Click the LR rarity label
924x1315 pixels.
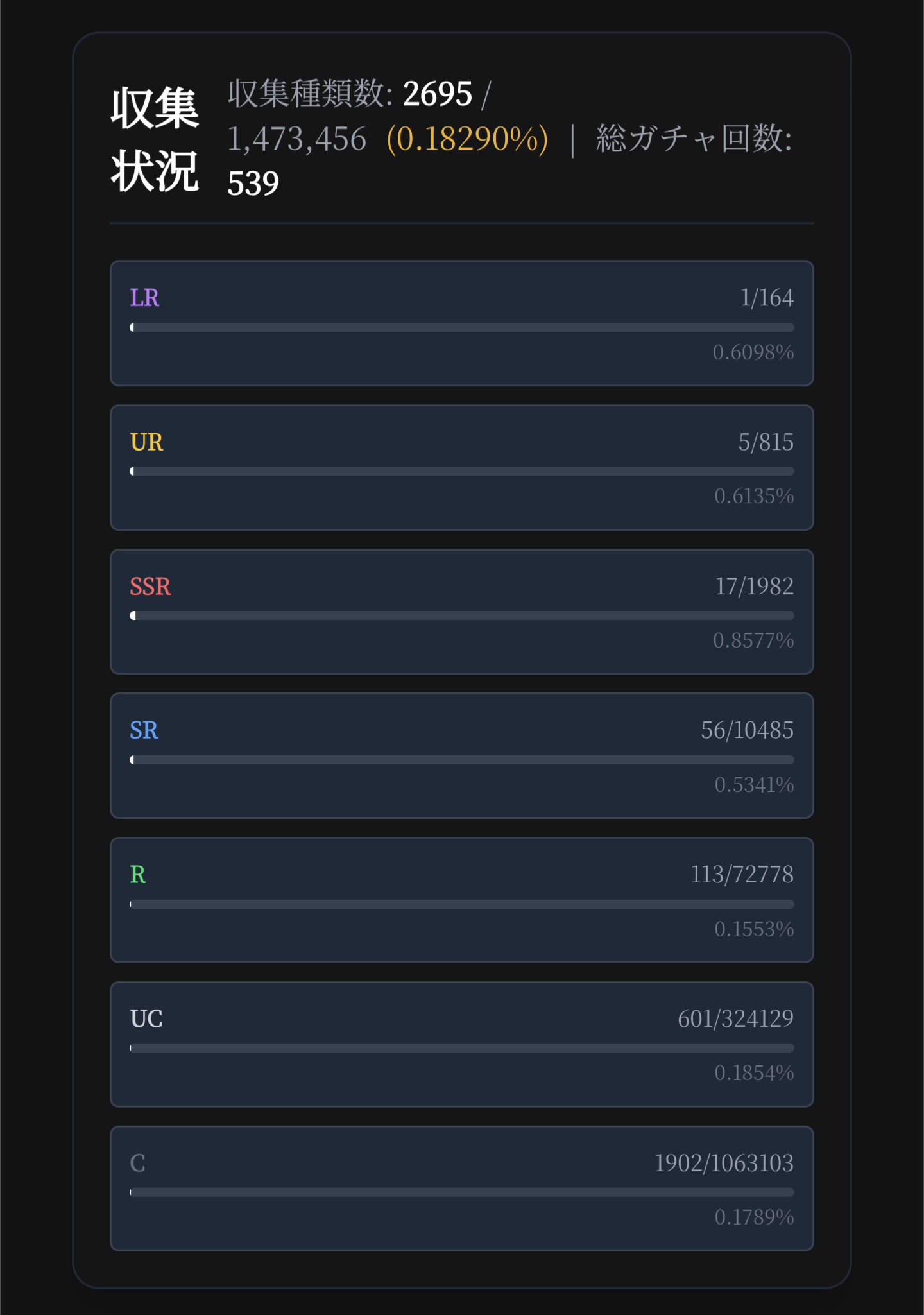click(x=144, y=298)
